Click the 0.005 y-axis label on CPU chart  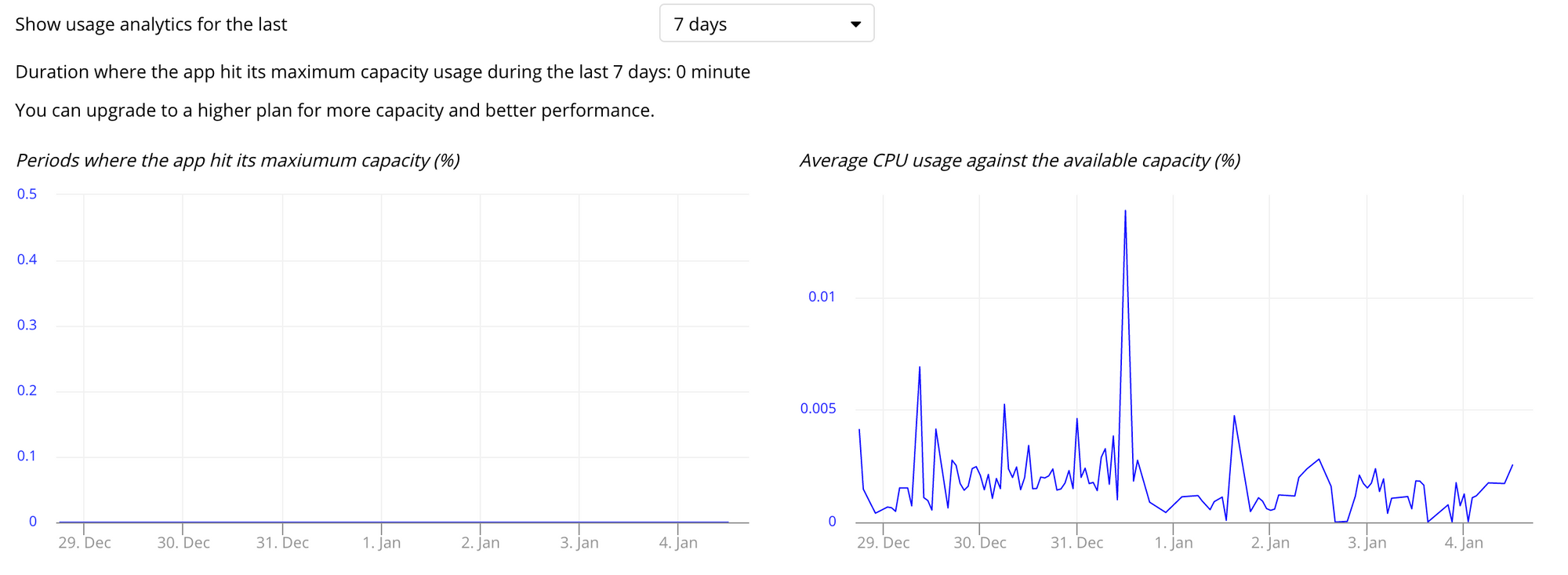click(818, 409)
